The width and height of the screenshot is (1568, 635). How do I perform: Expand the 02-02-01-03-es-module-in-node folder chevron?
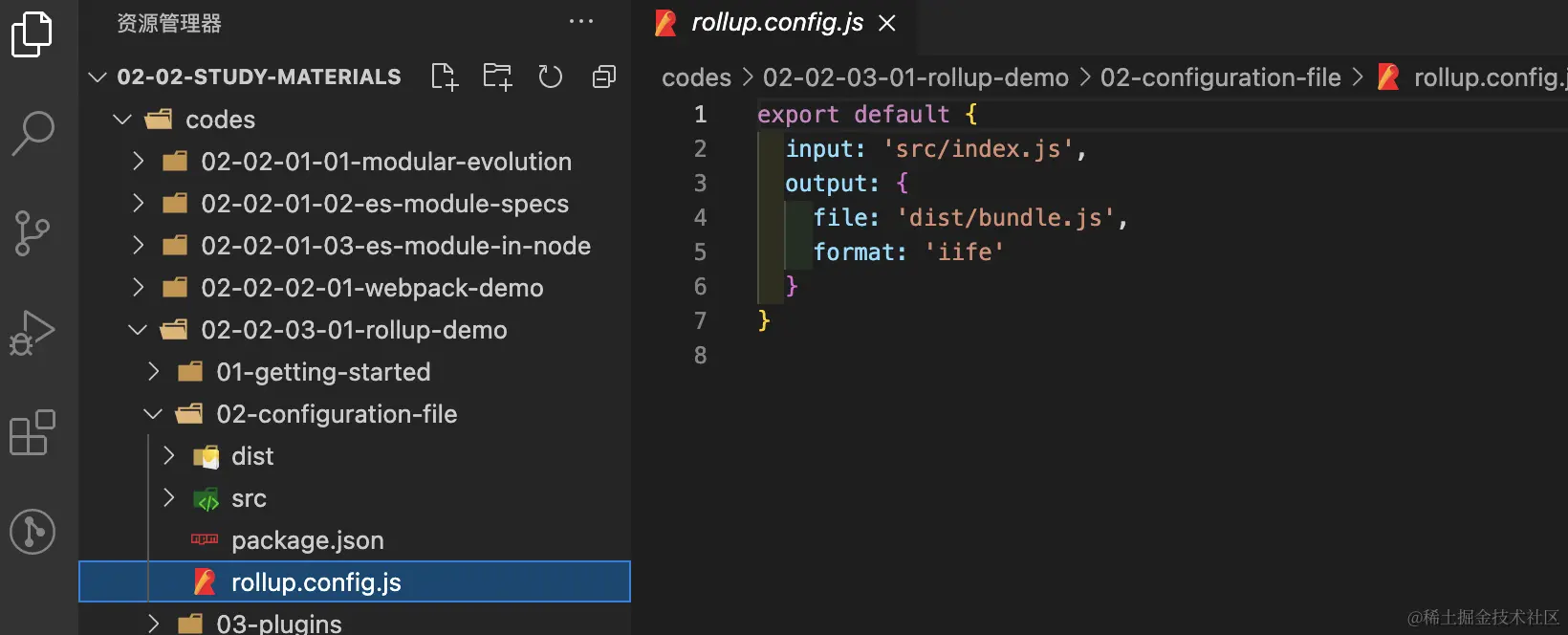[x=139, y=245]
